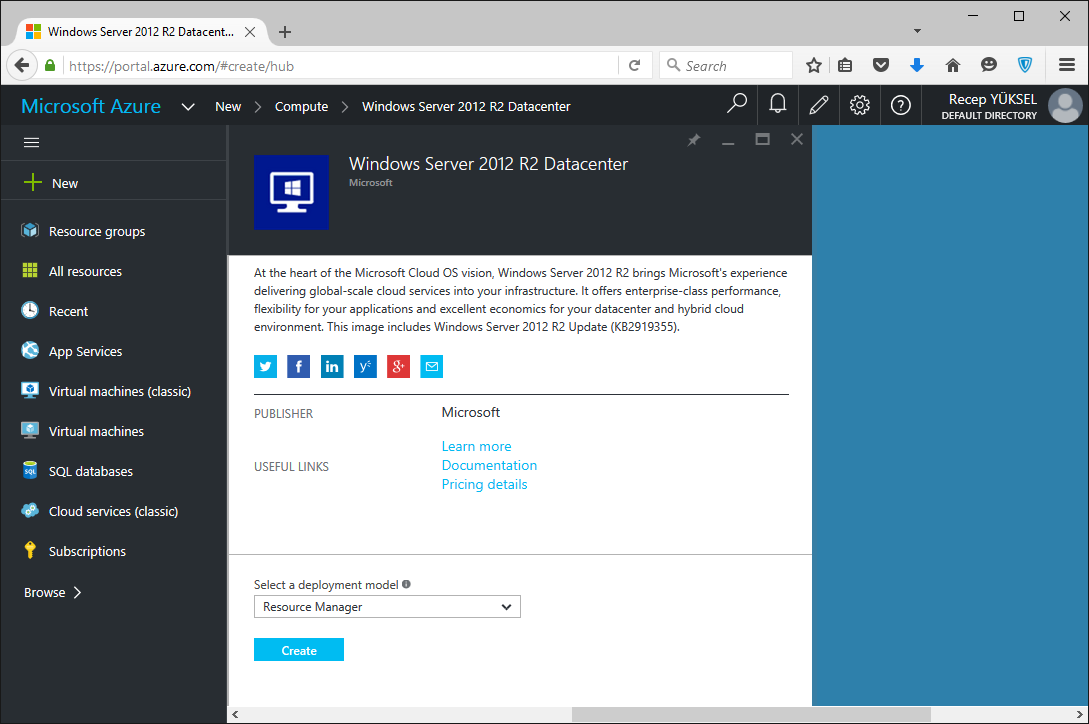1089x724 pixels.
Task: Open the deployment model dropdown
Action: click(x=387, y=607)
